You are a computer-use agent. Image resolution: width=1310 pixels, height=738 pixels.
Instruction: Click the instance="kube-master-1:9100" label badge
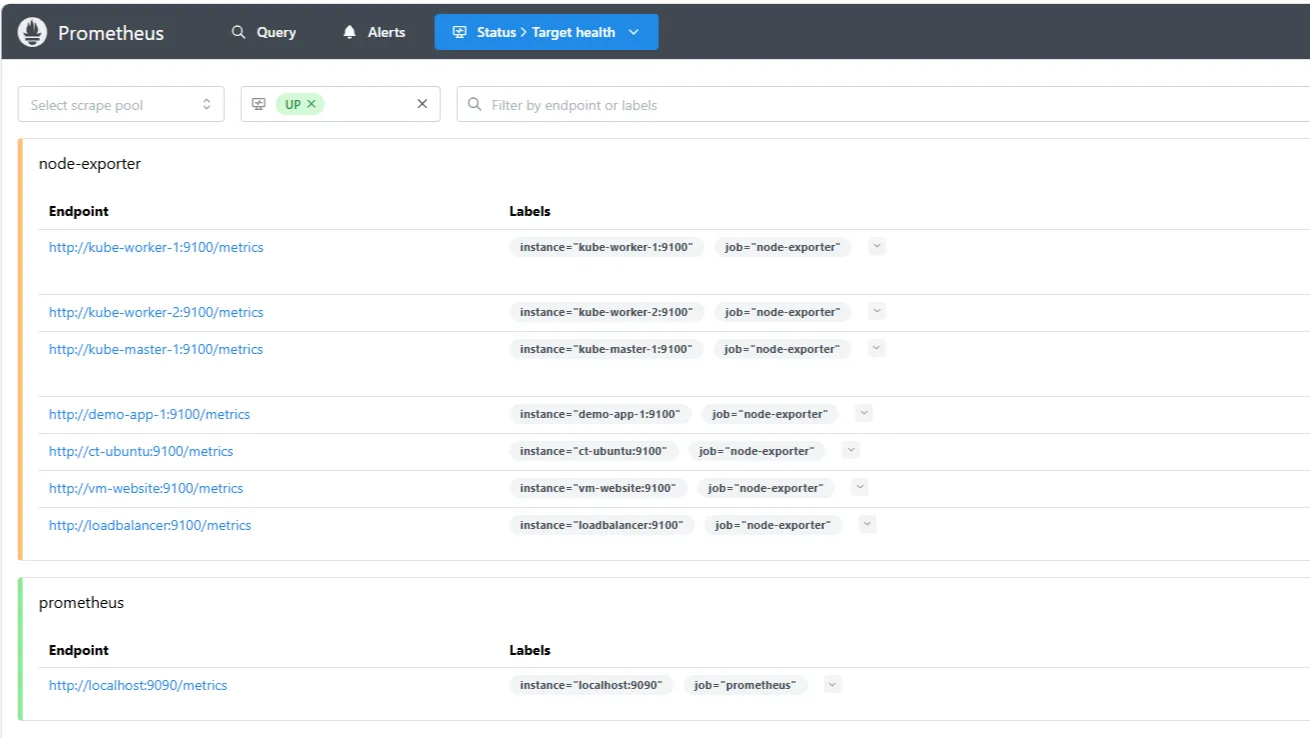(x=606, y=349)
